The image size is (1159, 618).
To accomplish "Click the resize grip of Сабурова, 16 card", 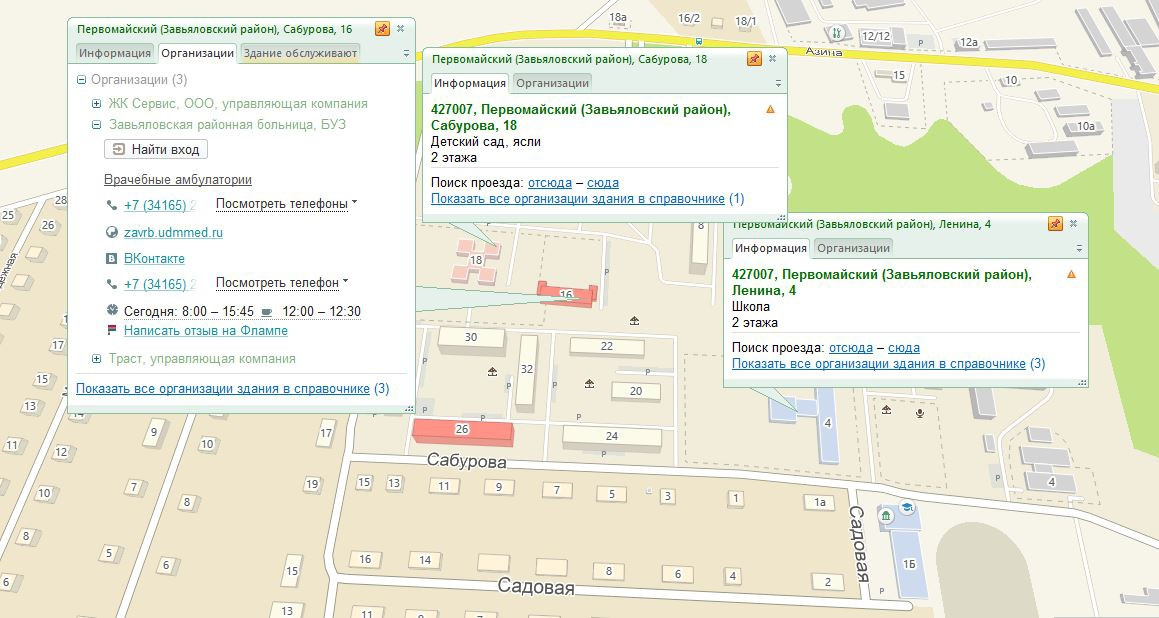I will pos(409,408).
